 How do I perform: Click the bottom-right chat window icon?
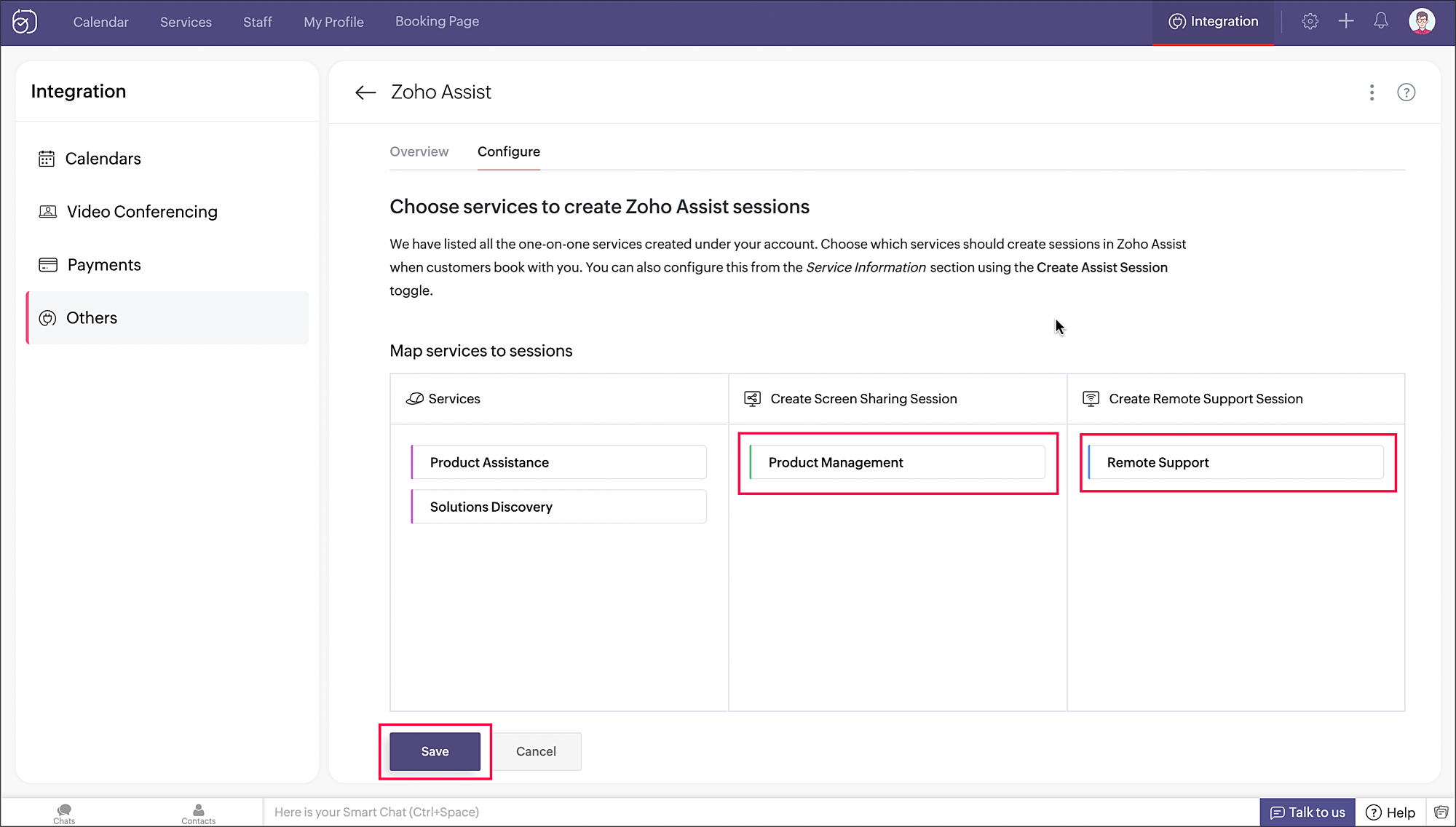click(1441, 812)
